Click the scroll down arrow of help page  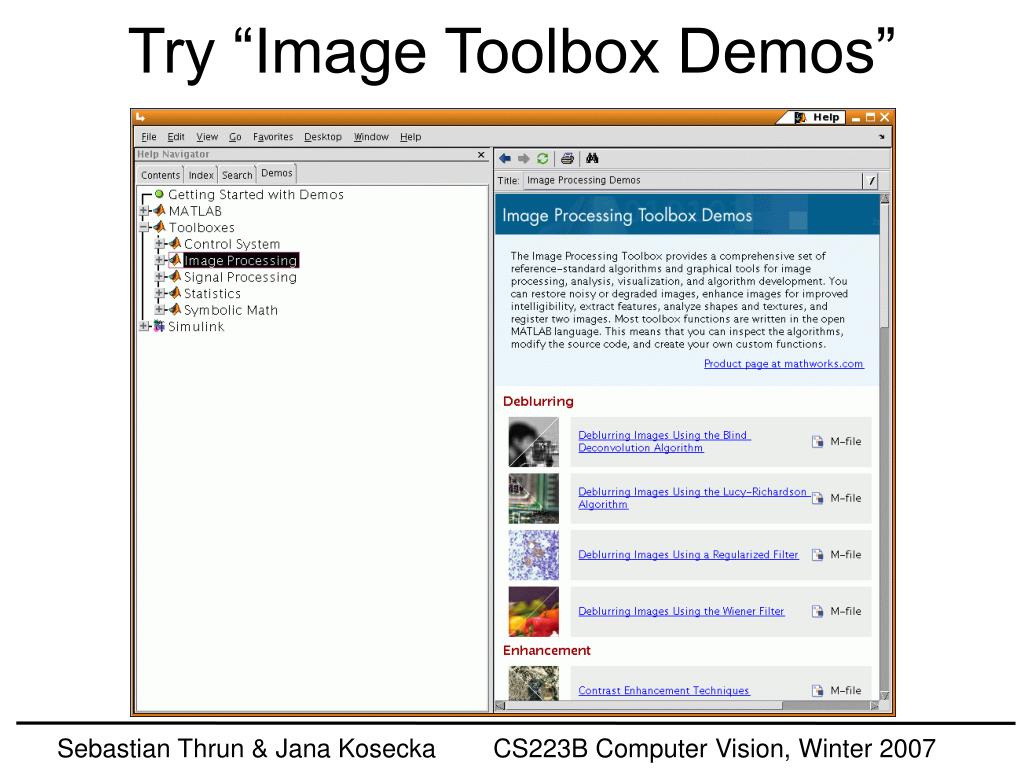click(884, 696)
